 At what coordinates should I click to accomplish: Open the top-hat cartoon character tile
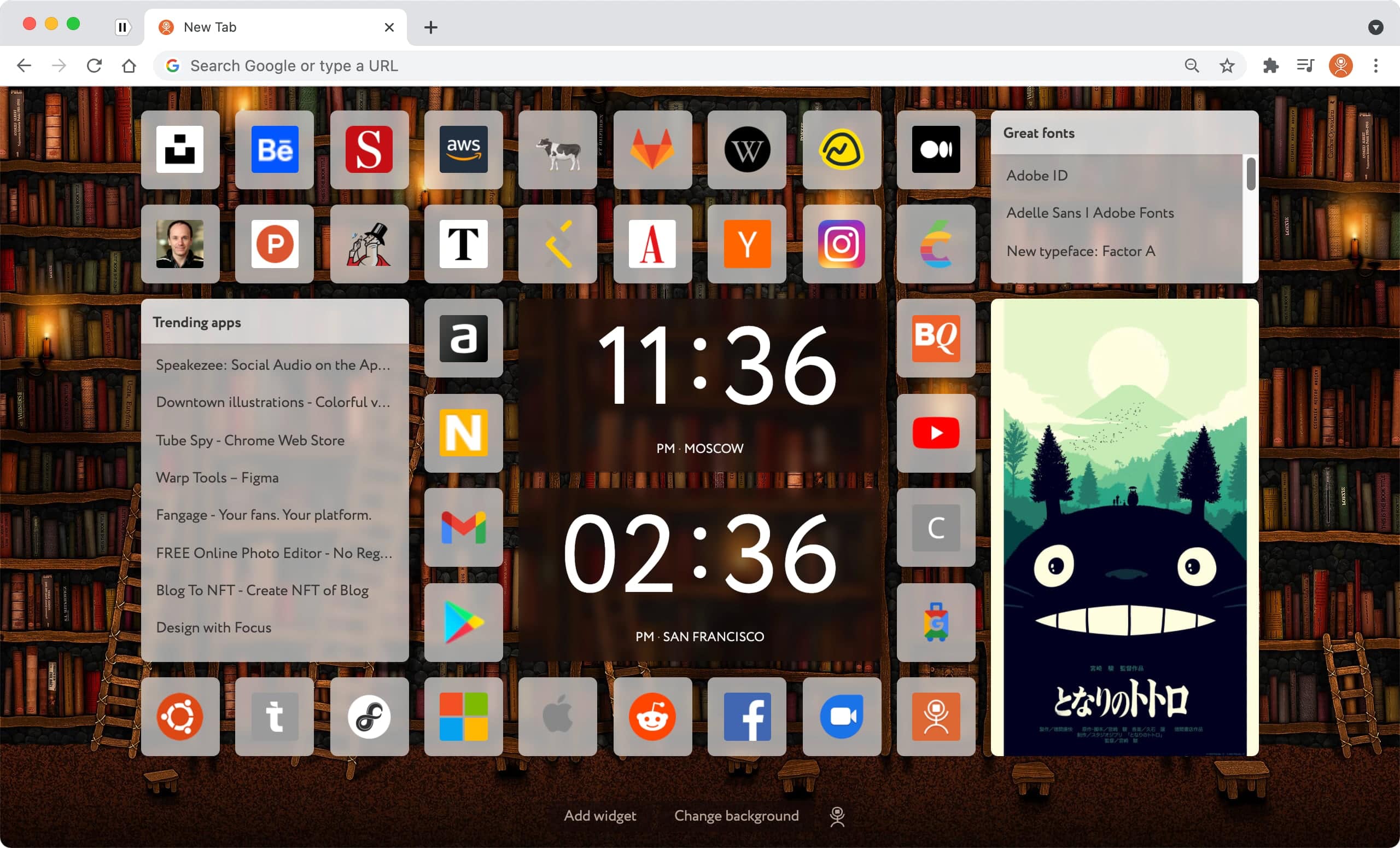(369, 244)
